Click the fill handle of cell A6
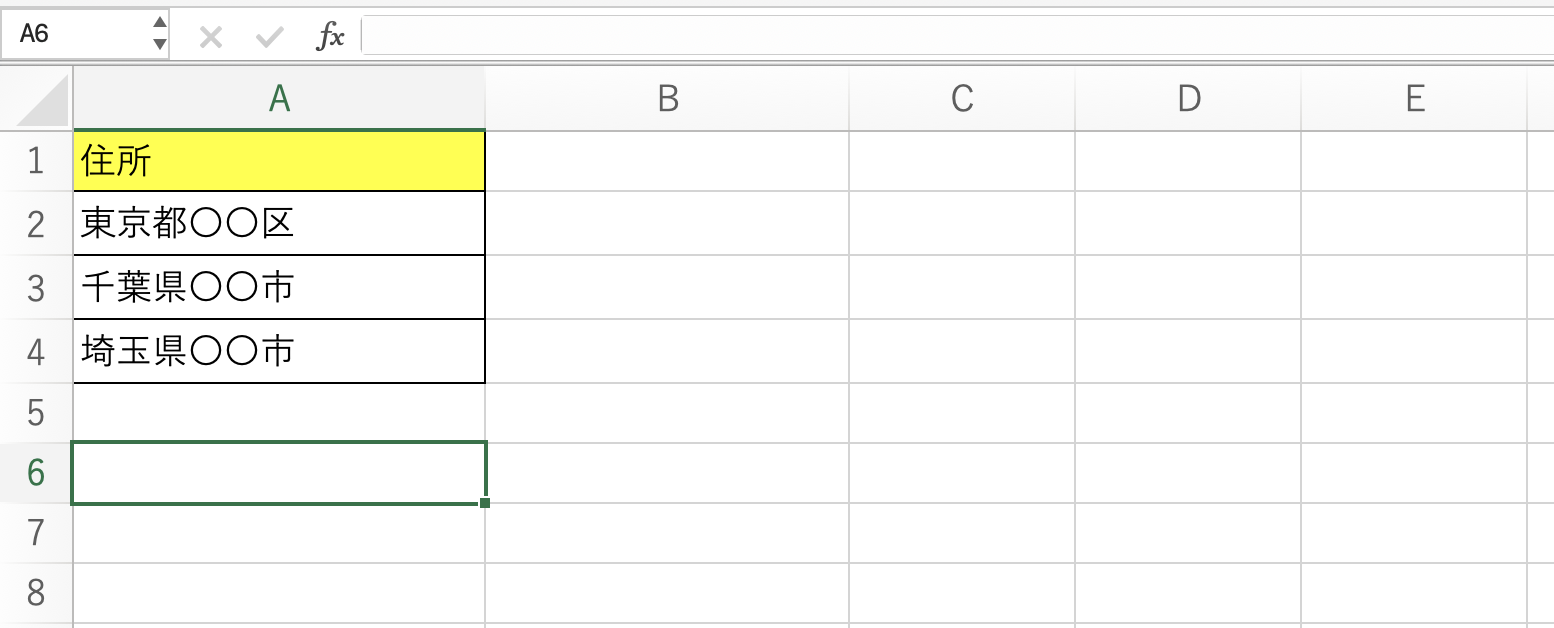 (485, 502)
